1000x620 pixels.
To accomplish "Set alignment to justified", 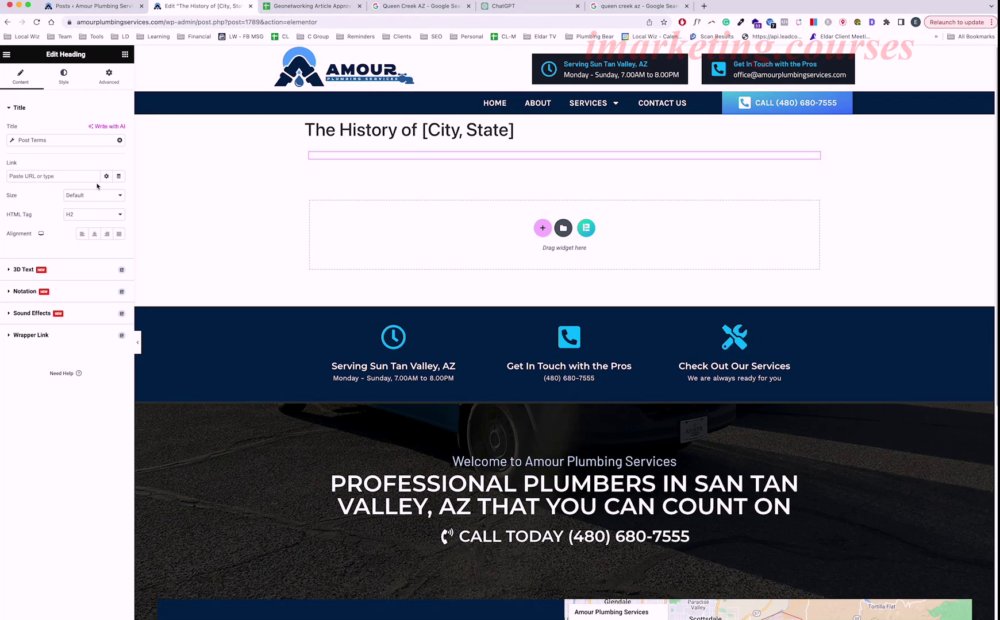I will tap(119, 234).
